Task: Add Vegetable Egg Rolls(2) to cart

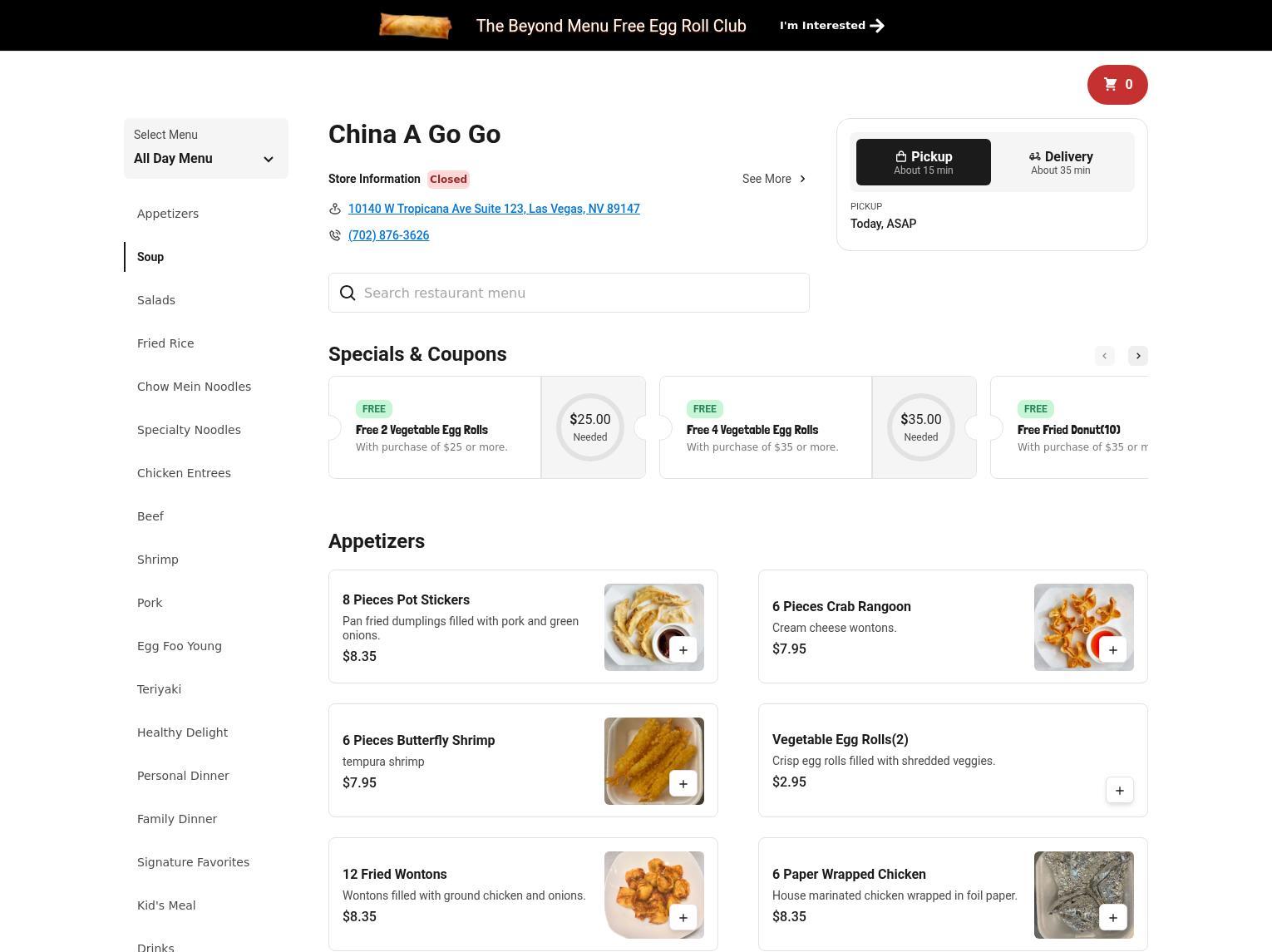Action: point(1120,791)
